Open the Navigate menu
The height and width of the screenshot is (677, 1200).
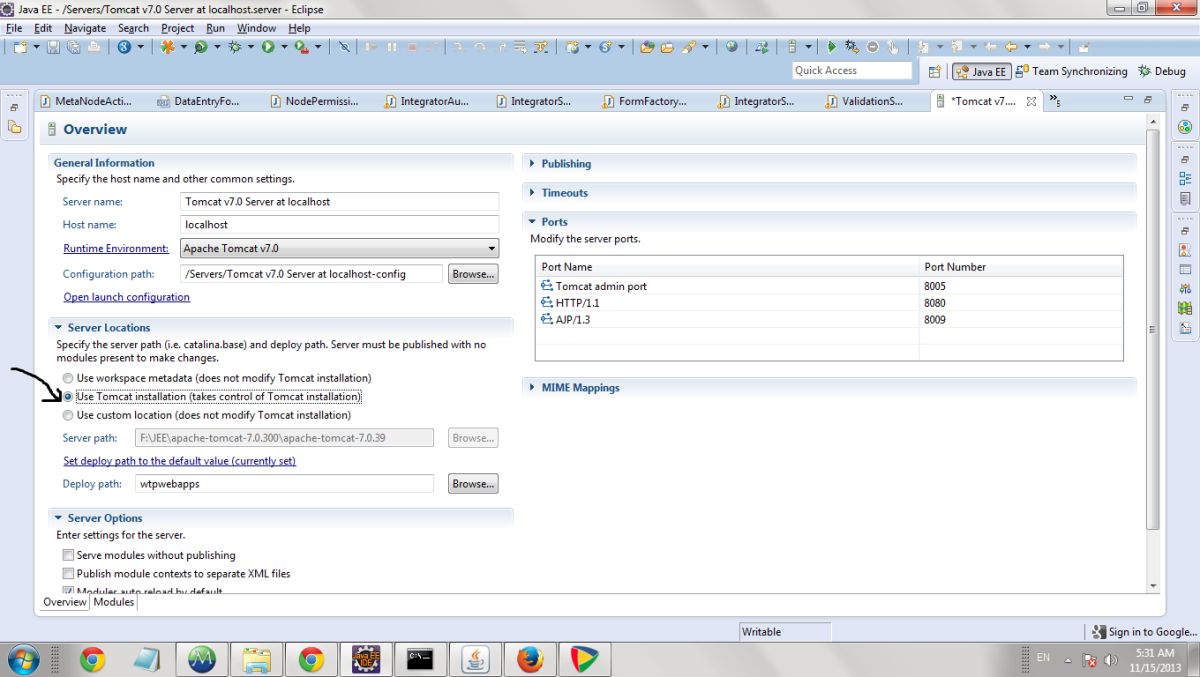click(85, 28)
